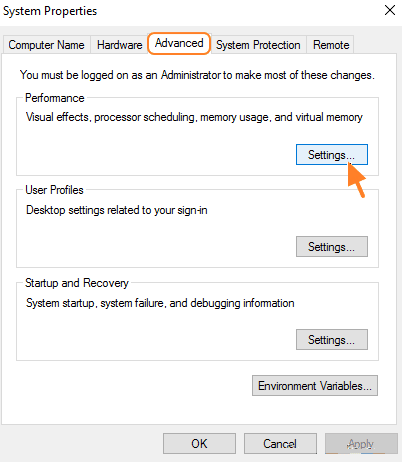Open the Hardware tab

click(x=119, y=45)
